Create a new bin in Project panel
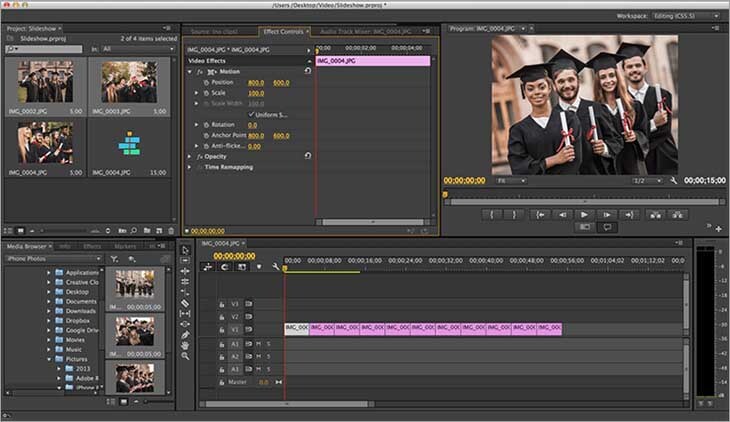The width and height of the screenshot is (730, 422). tap(147, 231)
